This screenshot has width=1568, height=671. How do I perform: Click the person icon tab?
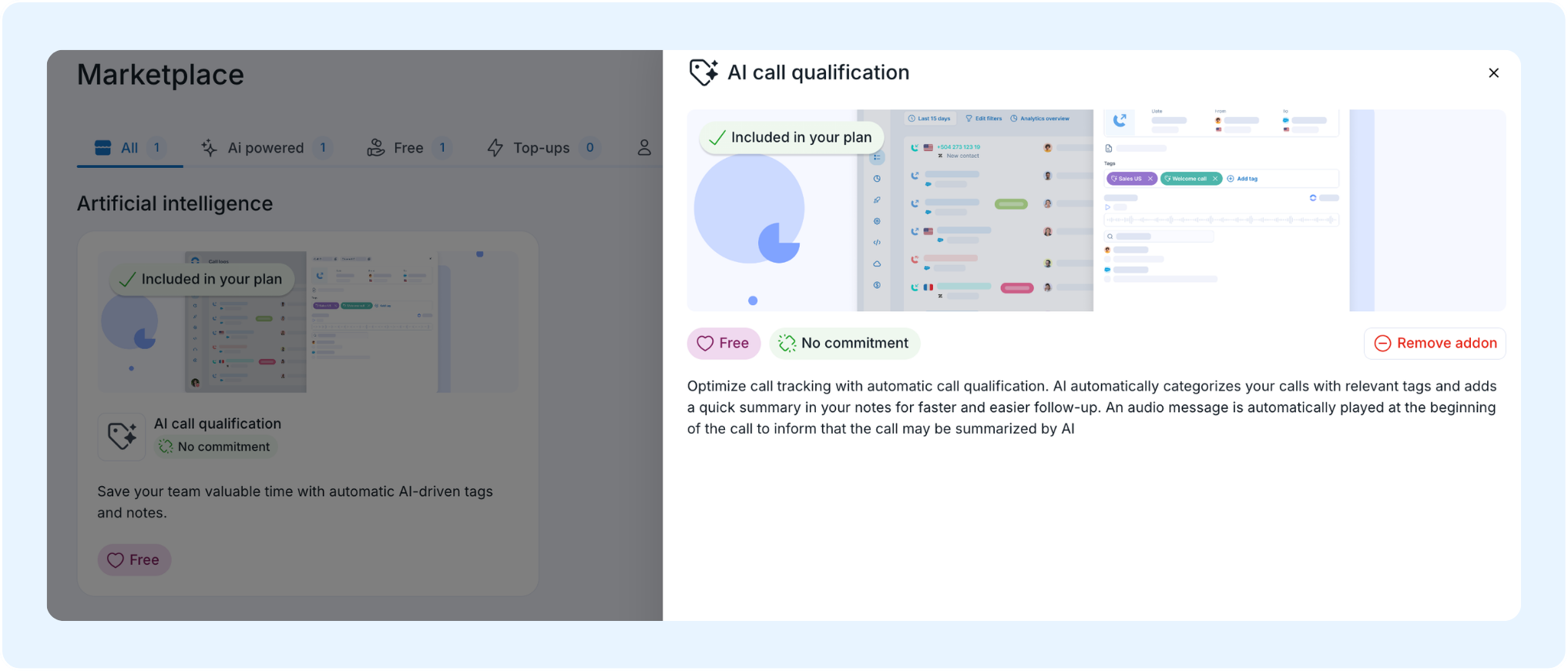[644, 148]
